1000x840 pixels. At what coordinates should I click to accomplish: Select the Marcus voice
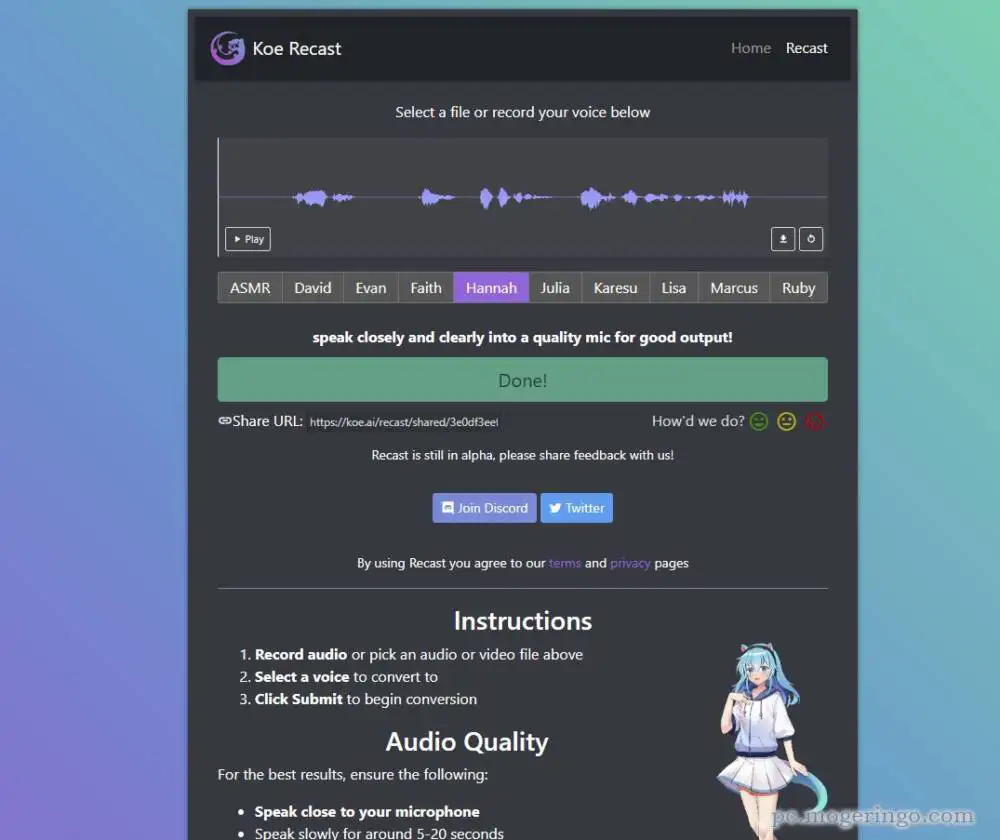coord(734,288)
